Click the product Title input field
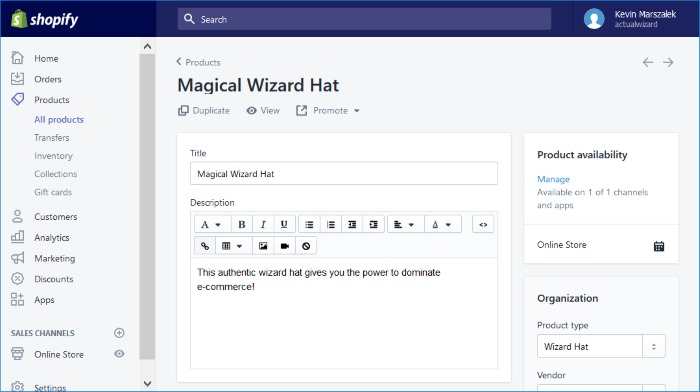The height and width of the screenshot is (392, 700). (x=344, y=174)
